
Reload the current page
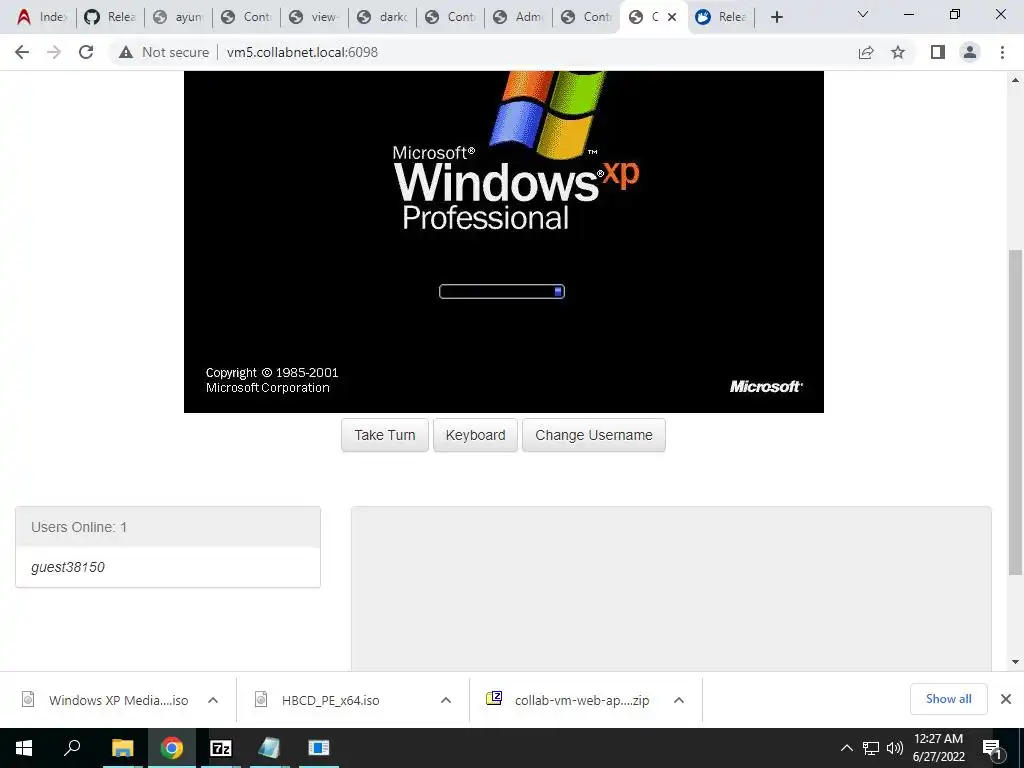86,52
